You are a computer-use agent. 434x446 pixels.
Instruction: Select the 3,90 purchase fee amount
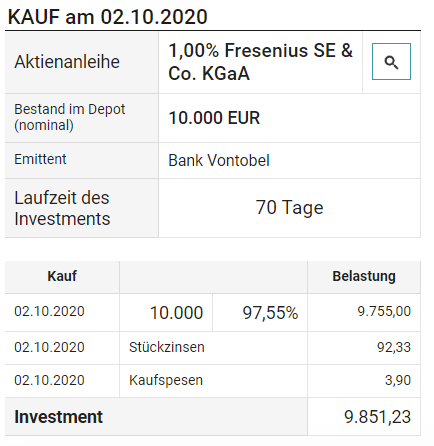coord(398,380)
